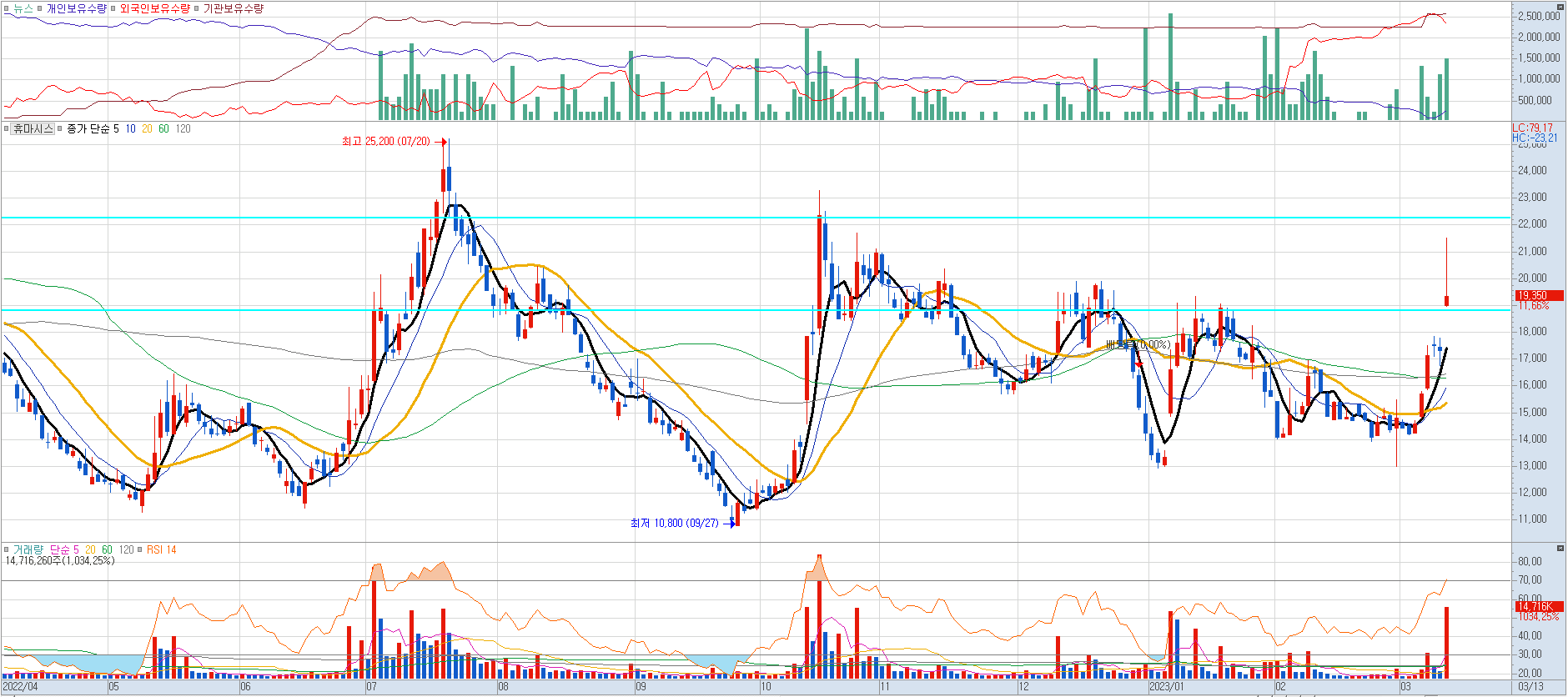Click the 2,500,000 holdings axis value
The width and height of the screenshot is (1568, 697).
point(1539,16)
